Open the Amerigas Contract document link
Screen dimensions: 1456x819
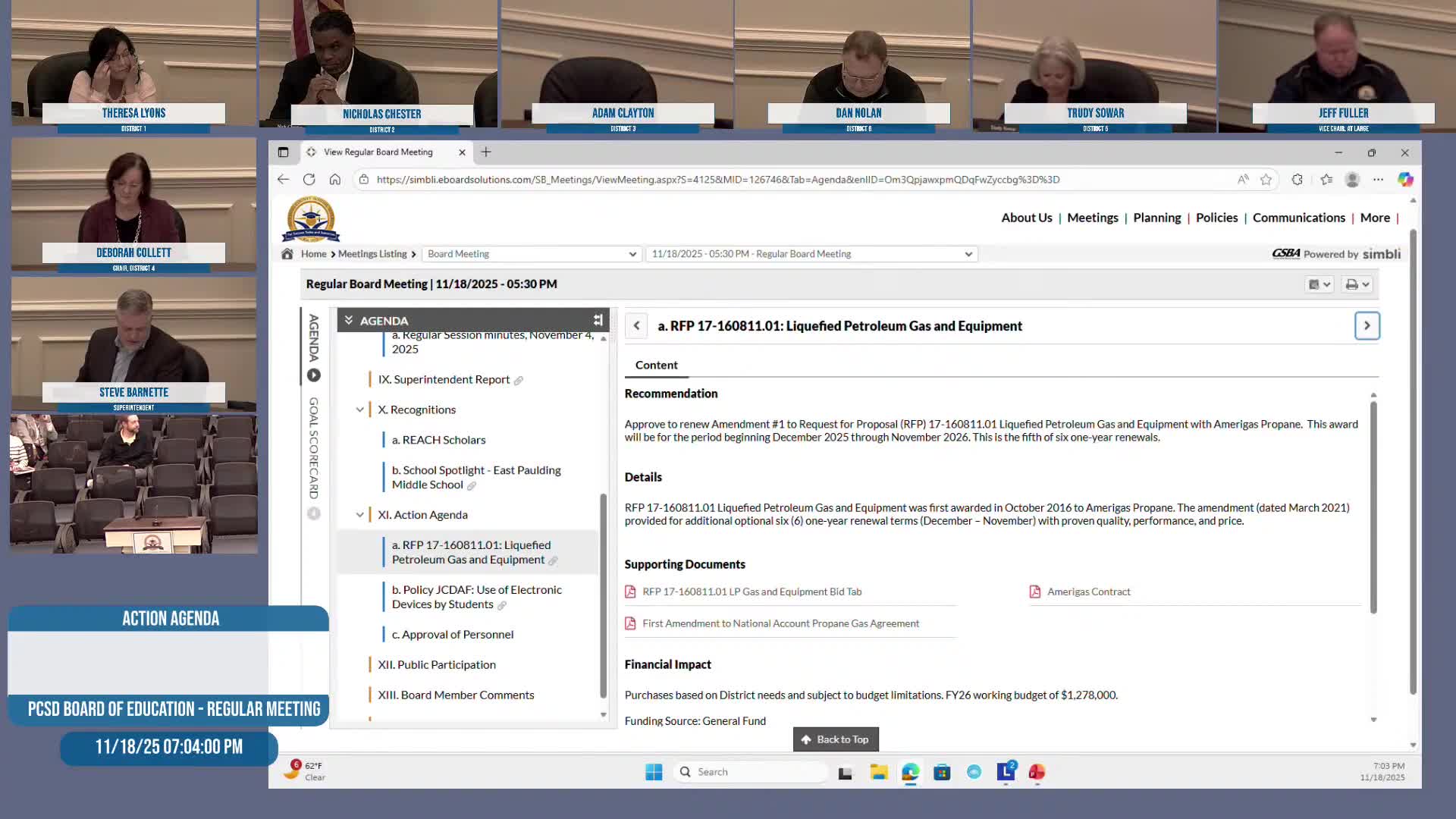click(x=1088, y=591)
